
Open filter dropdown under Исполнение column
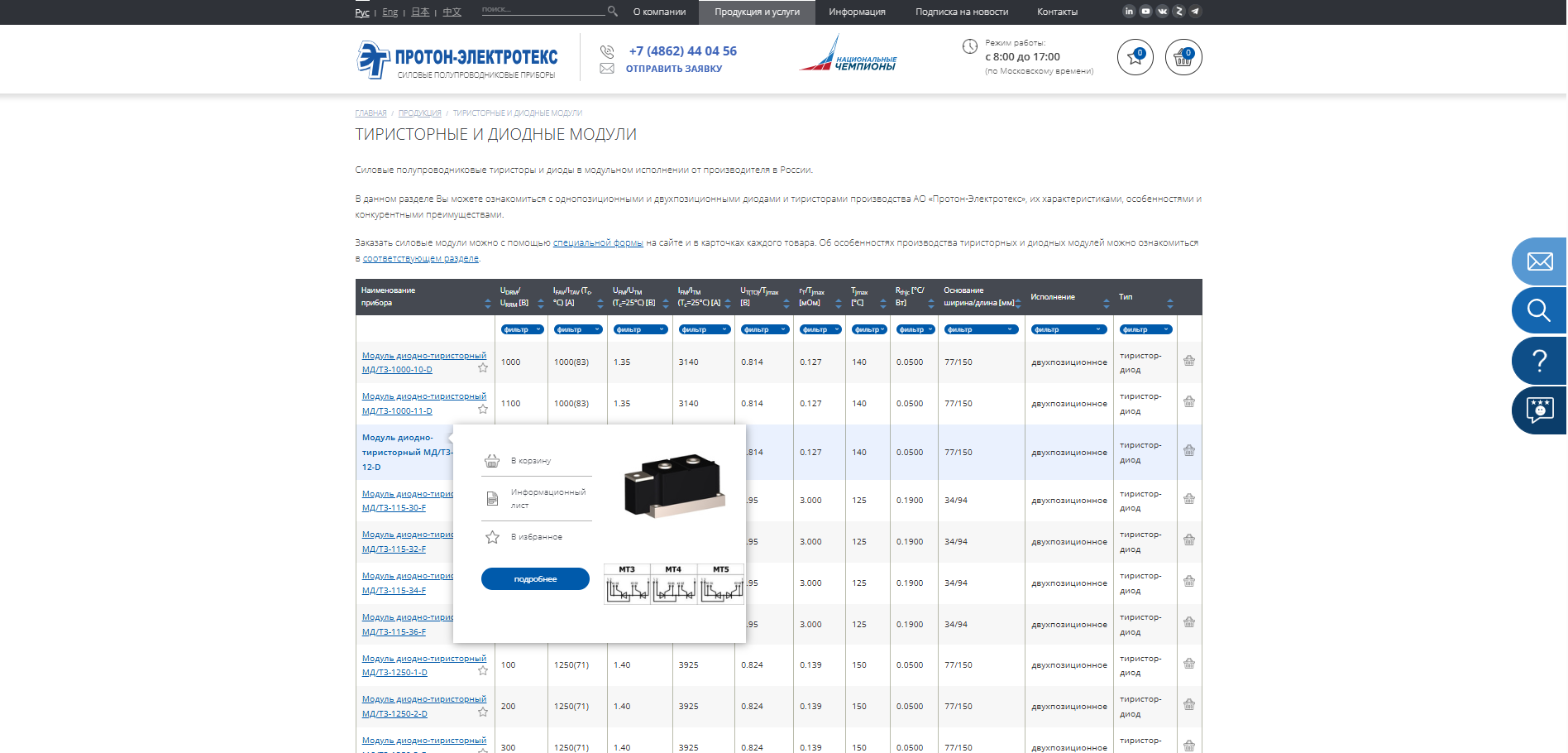click(1068, 329)
